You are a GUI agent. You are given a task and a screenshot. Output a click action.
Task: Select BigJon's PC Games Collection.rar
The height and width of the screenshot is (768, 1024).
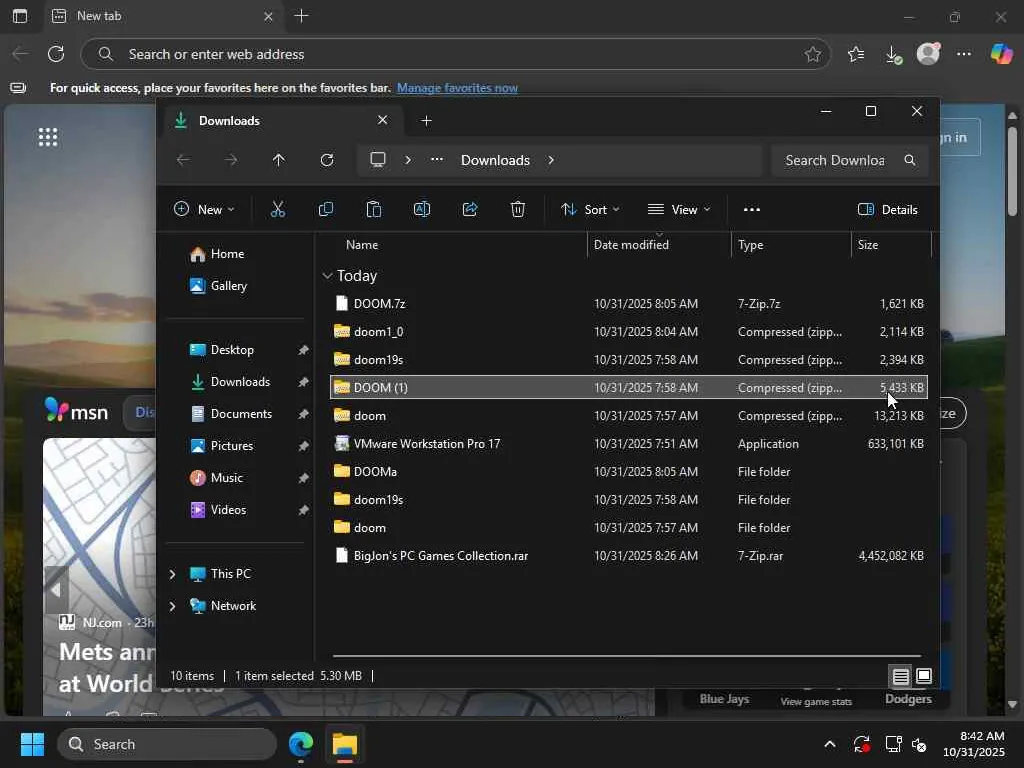(629, 556)
